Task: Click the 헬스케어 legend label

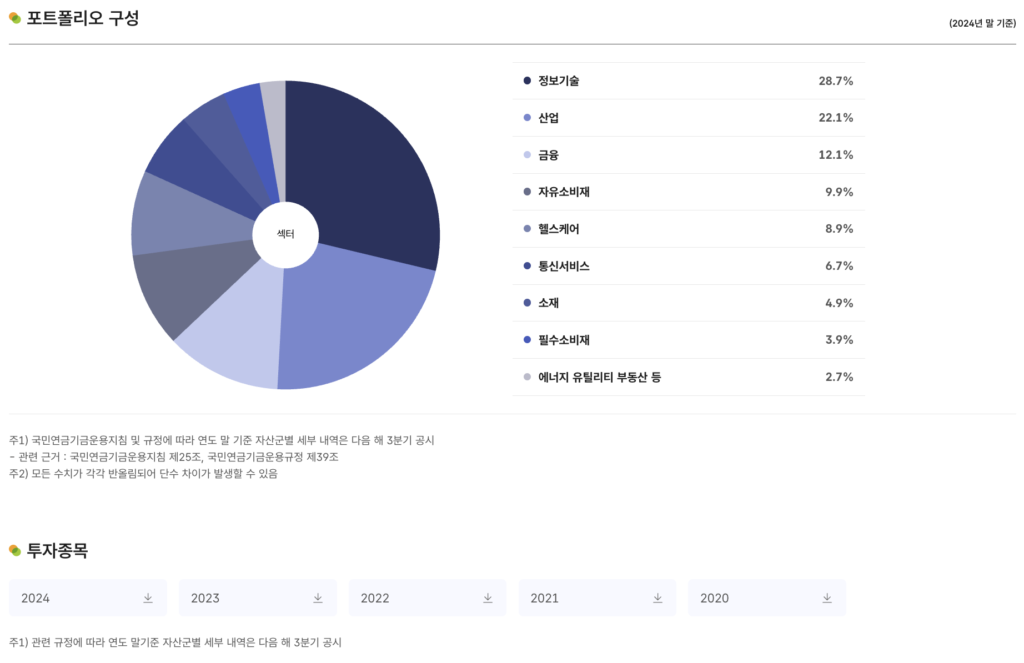Action: [559, 229]
